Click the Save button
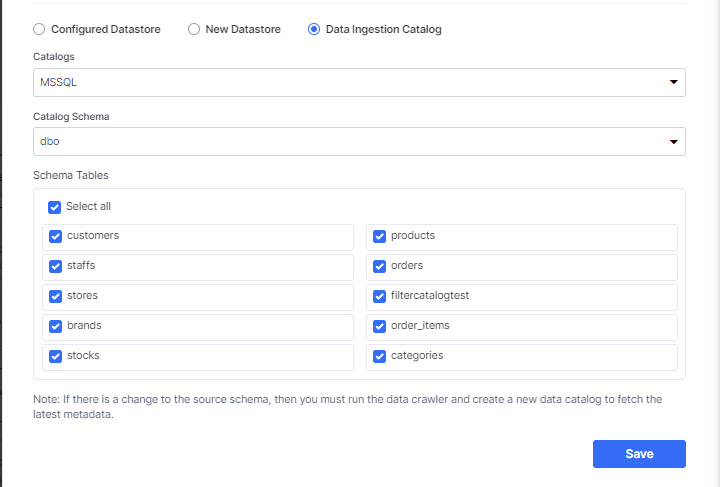720x487 pixels. (x=639, y=454)
